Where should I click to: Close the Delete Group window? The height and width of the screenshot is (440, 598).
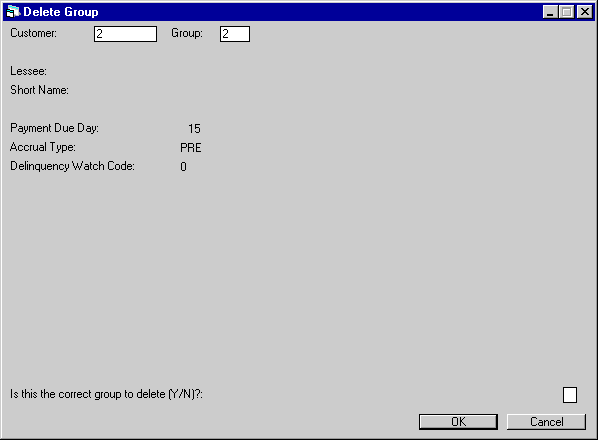coord(585,12)
